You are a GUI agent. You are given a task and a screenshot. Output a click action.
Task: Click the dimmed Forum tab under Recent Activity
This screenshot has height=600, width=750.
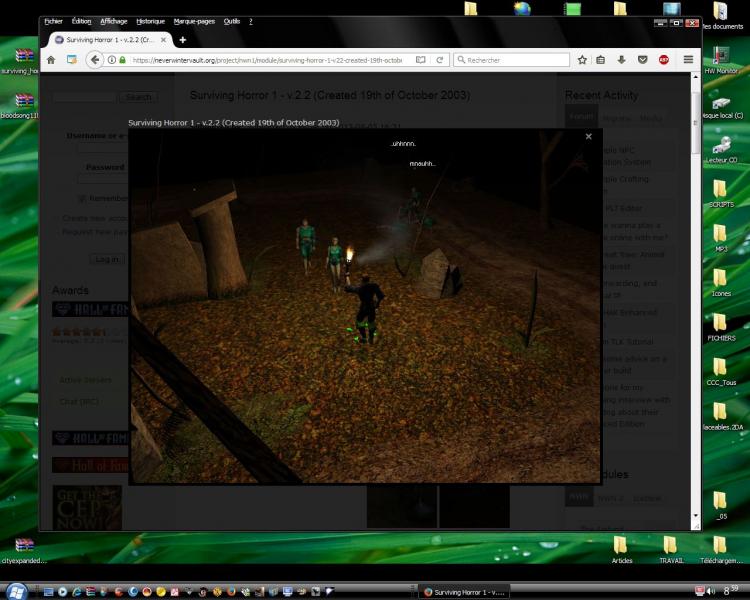(582, 116)
